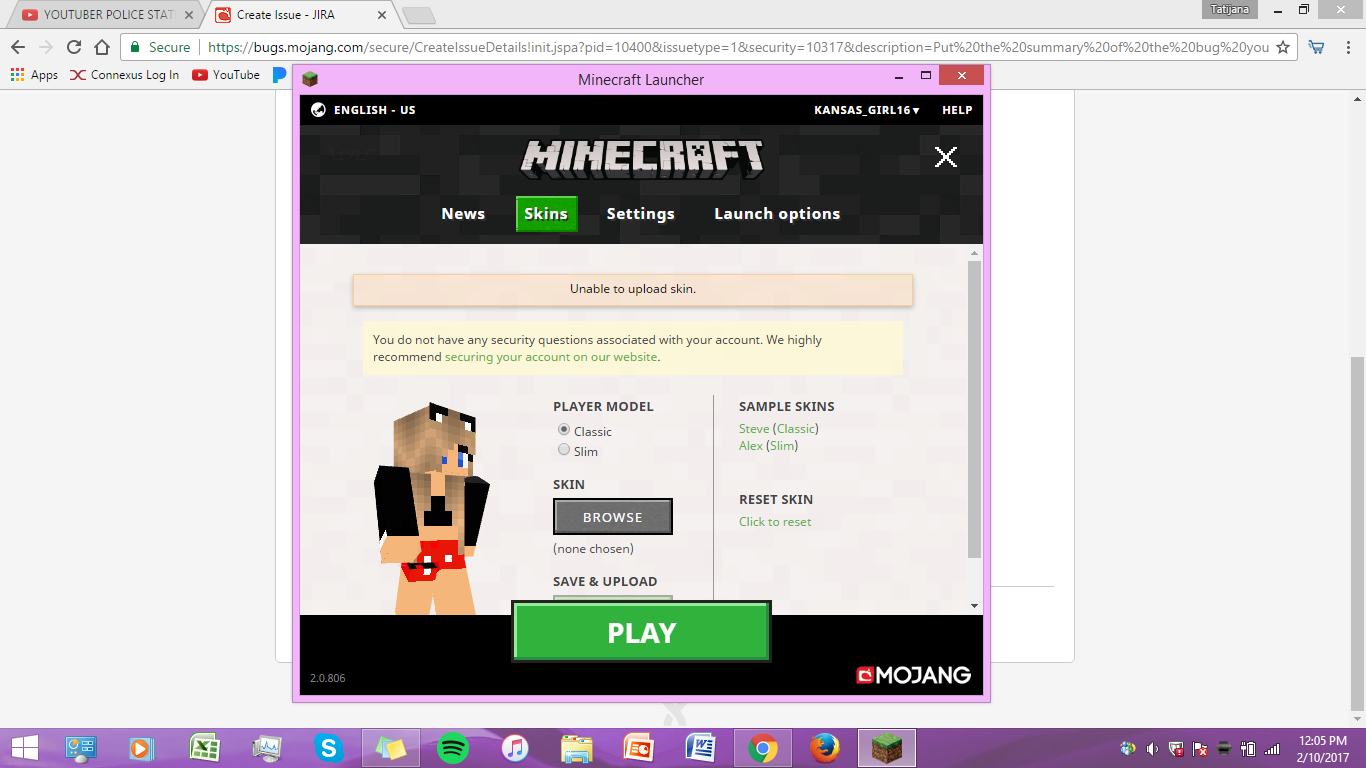Open 'securing your account on our website' link
The height and width of the screenshot is (768, 1366).
(x=551, y=357)
